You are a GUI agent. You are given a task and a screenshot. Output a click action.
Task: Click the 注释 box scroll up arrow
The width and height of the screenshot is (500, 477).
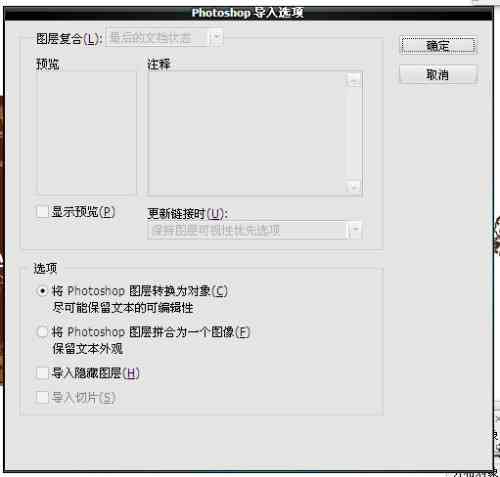click(354, 80)
